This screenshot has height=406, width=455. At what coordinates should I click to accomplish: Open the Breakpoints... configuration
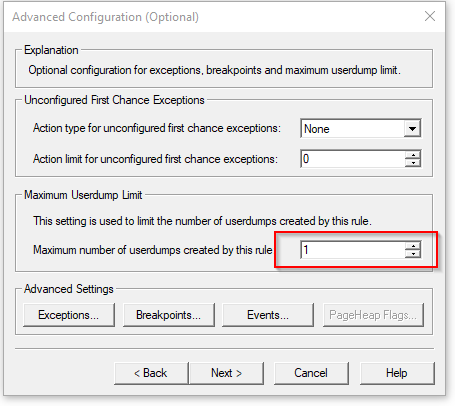click(169, 315)
